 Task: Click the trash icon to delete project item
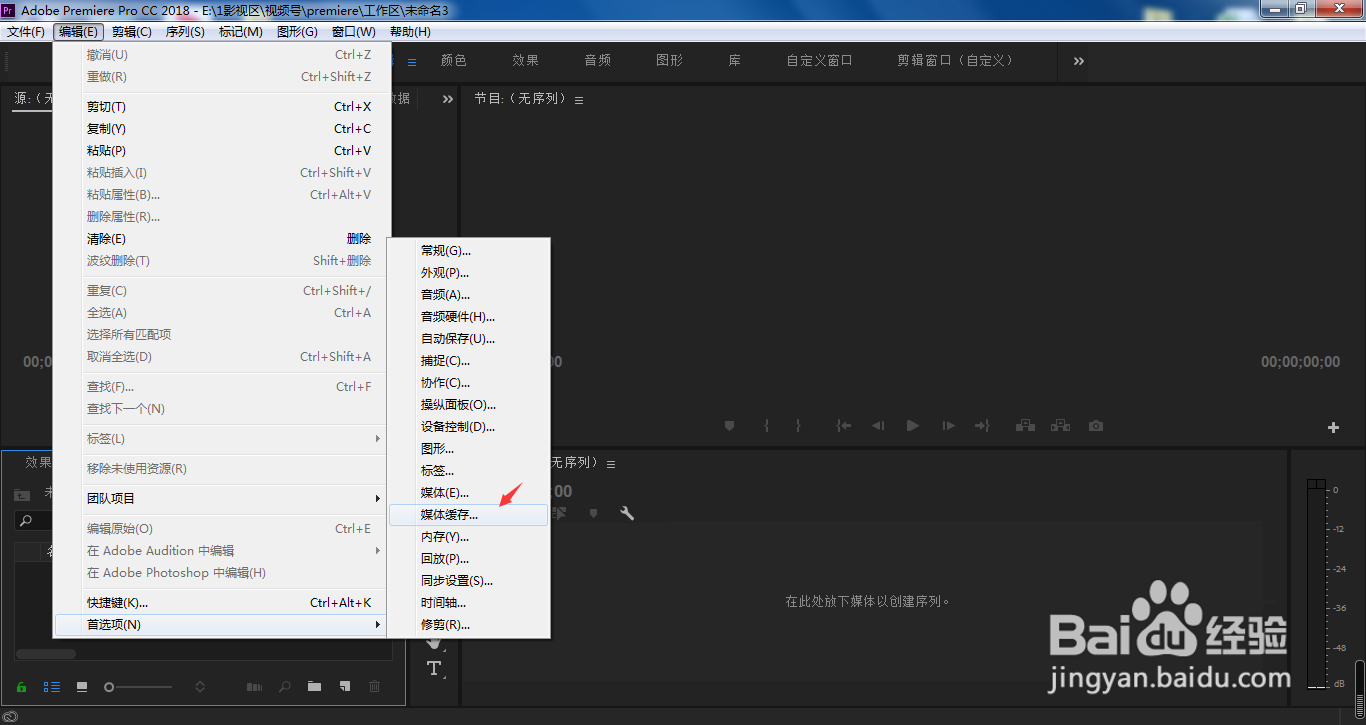374,687
